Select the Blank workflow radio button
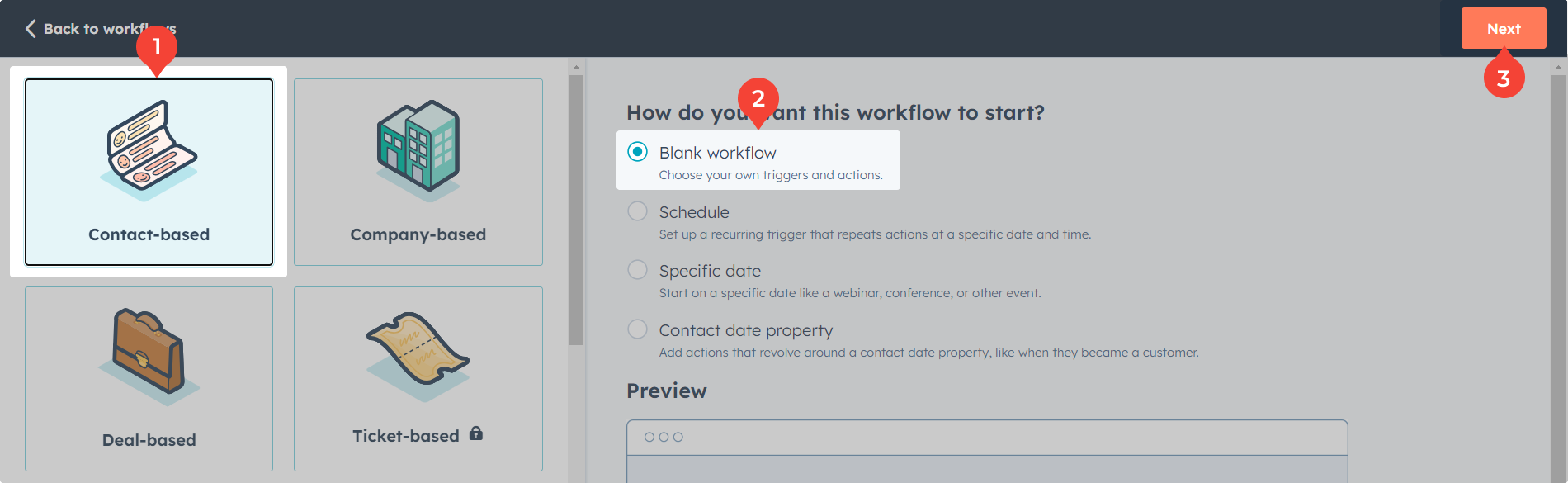Viewport: 1568px width, 483px height. [637, 152]
